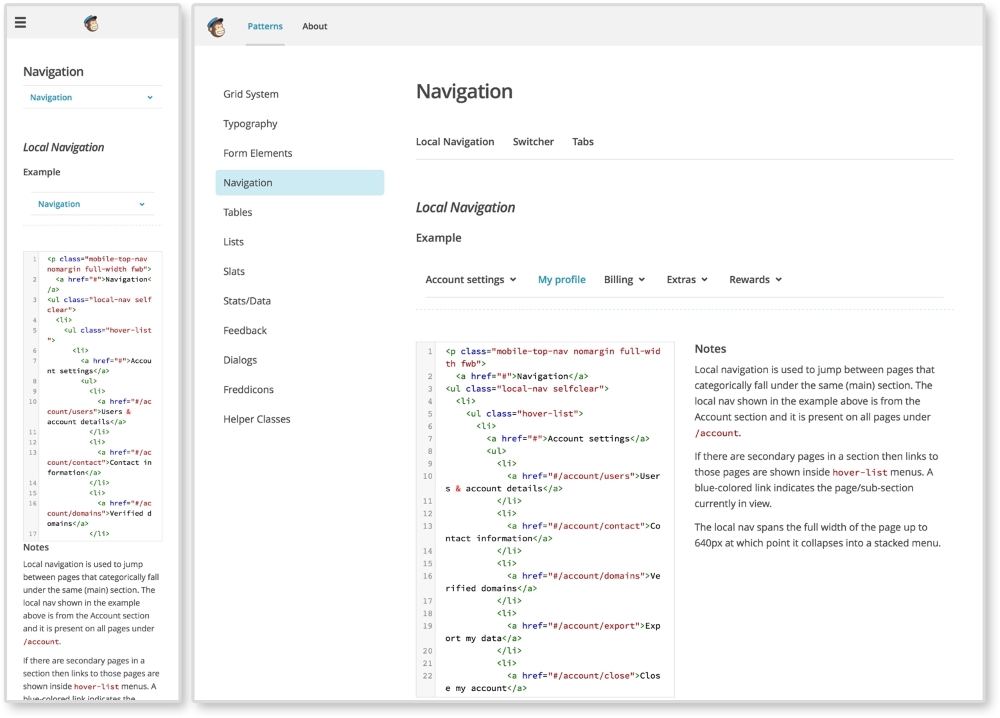Open Typography from the sidebar
The image size is (1000, 718).
click(250, 123)
